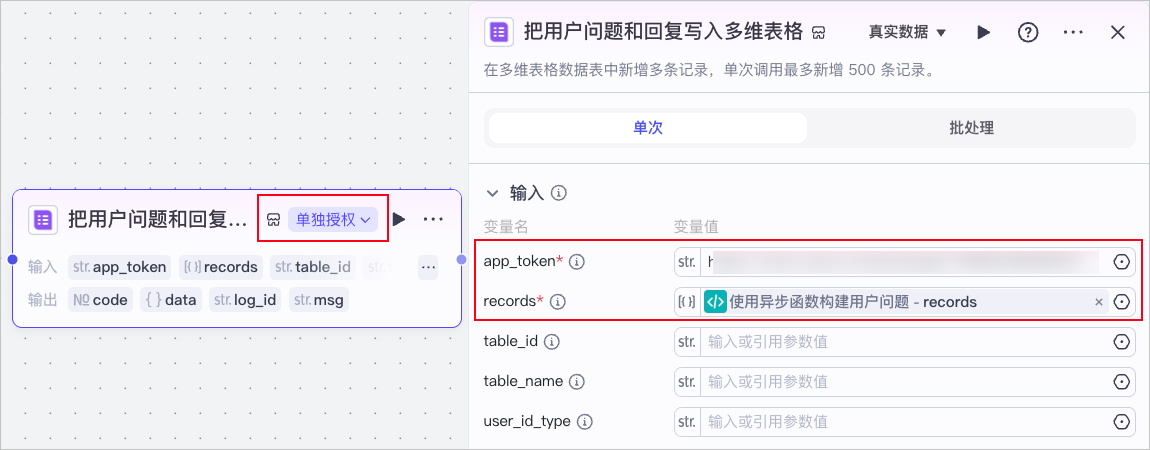Open help via question mark icon
Viewport: 1150px width, 450px height.
1028,32
